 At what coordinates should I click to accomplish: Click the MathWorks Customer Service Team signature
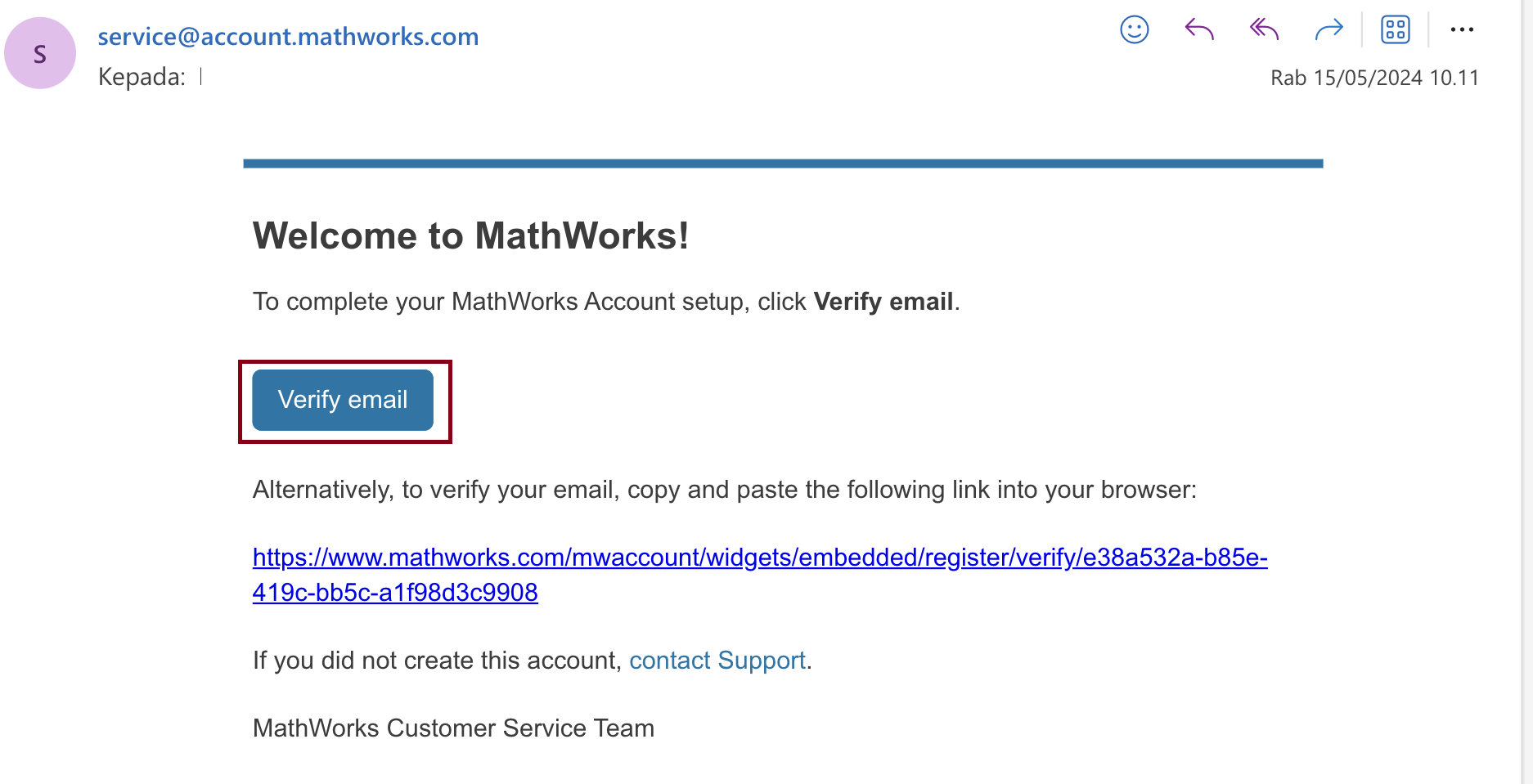point(453,728)
